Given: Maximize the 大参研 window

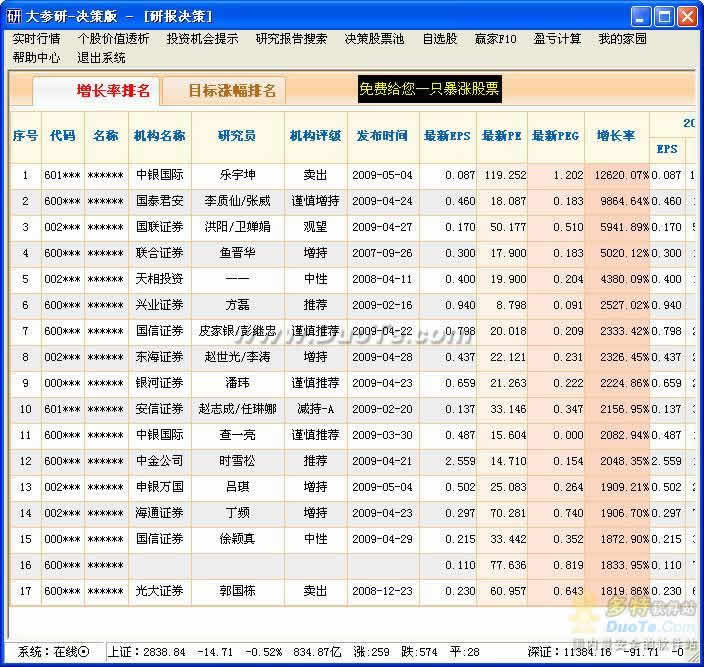Looking at the screenshot, I should [664, 17].
